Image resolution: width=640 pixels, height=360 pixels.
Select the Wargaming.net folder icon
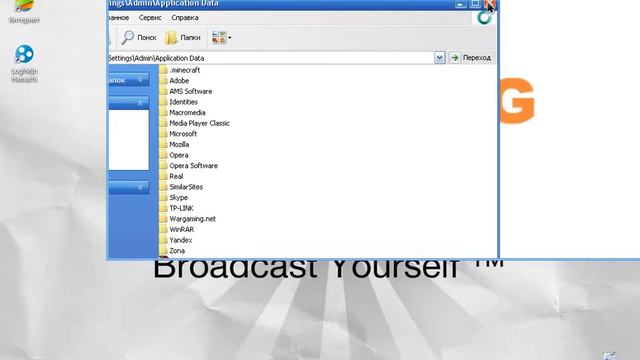pyautogui.click(x=163, y=218)
